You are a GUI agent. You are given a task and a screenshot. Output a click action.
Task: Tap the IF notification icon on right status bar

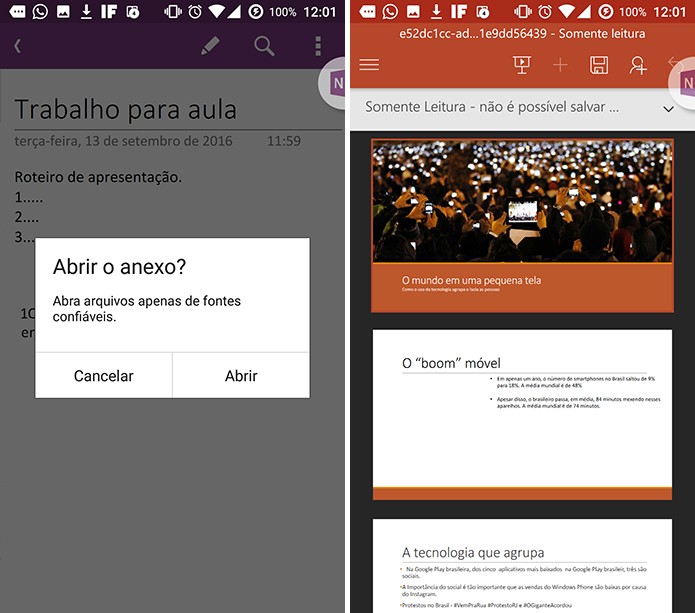tap(459, 12)
